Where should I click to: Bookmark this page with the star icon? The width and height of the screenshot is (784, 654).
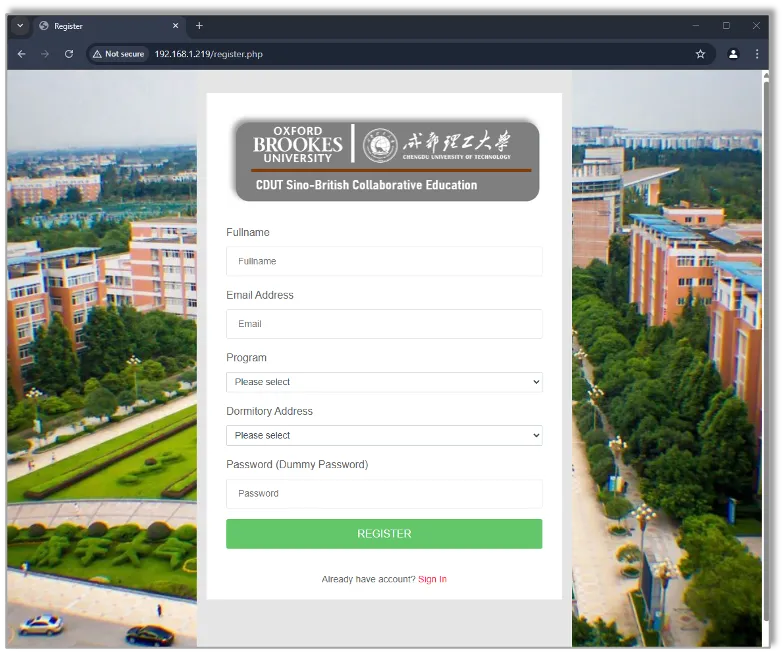(x=700, y=54)
